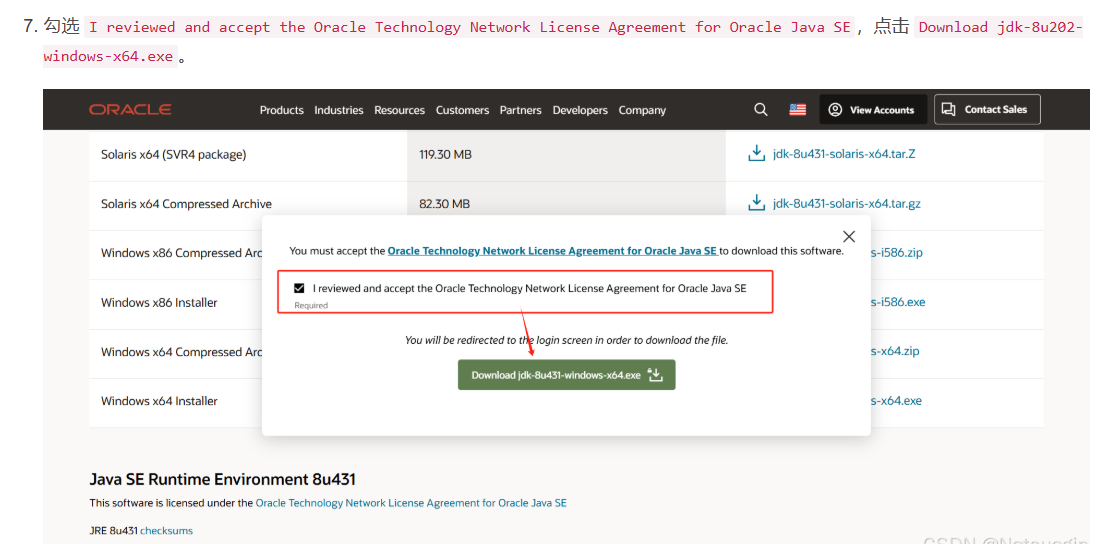Click the Contact Sales button

point(987,109)
